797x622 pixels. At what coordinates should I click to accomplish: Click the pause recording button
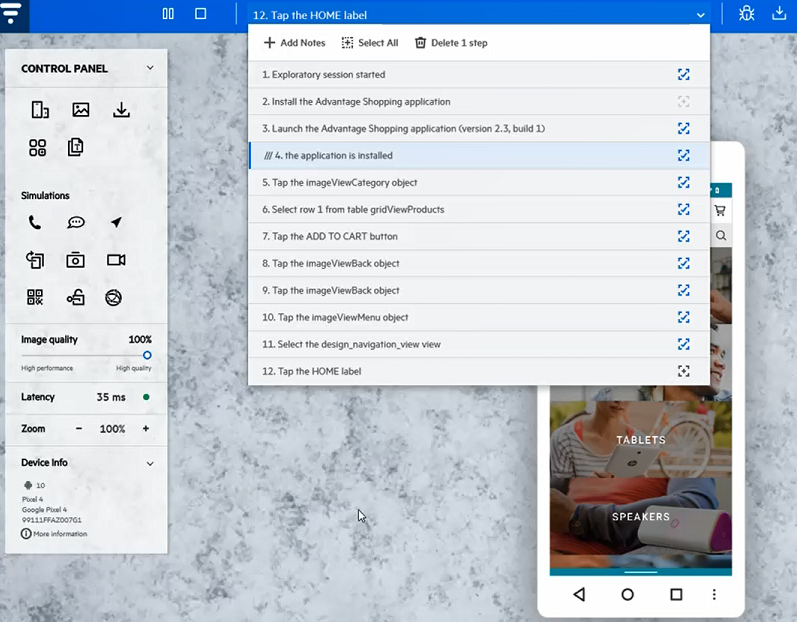(168, 14)
